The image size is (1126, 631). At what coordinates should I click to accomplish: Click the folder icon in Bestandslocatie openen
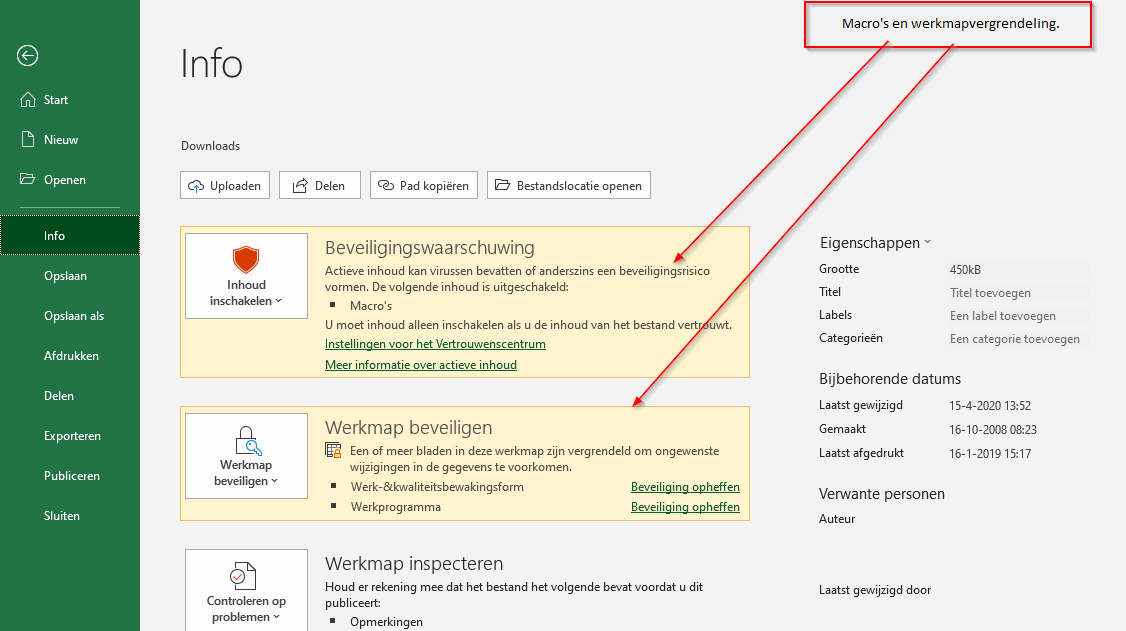coord(502,185)
